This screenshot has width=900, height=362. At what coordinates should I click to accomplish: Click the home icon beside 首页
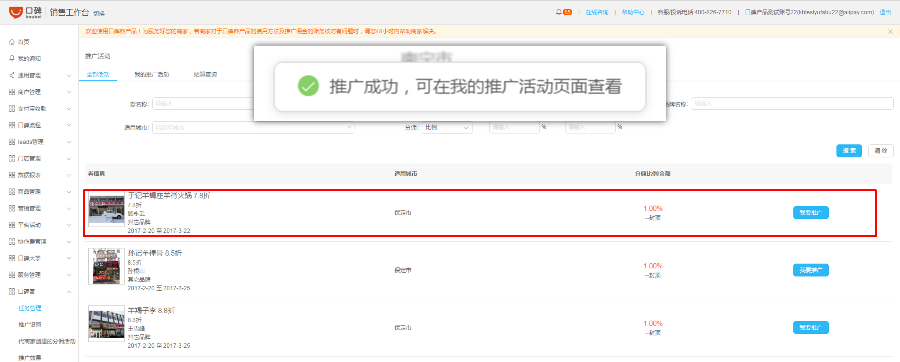pyautogui.click(x=12, y=42)
